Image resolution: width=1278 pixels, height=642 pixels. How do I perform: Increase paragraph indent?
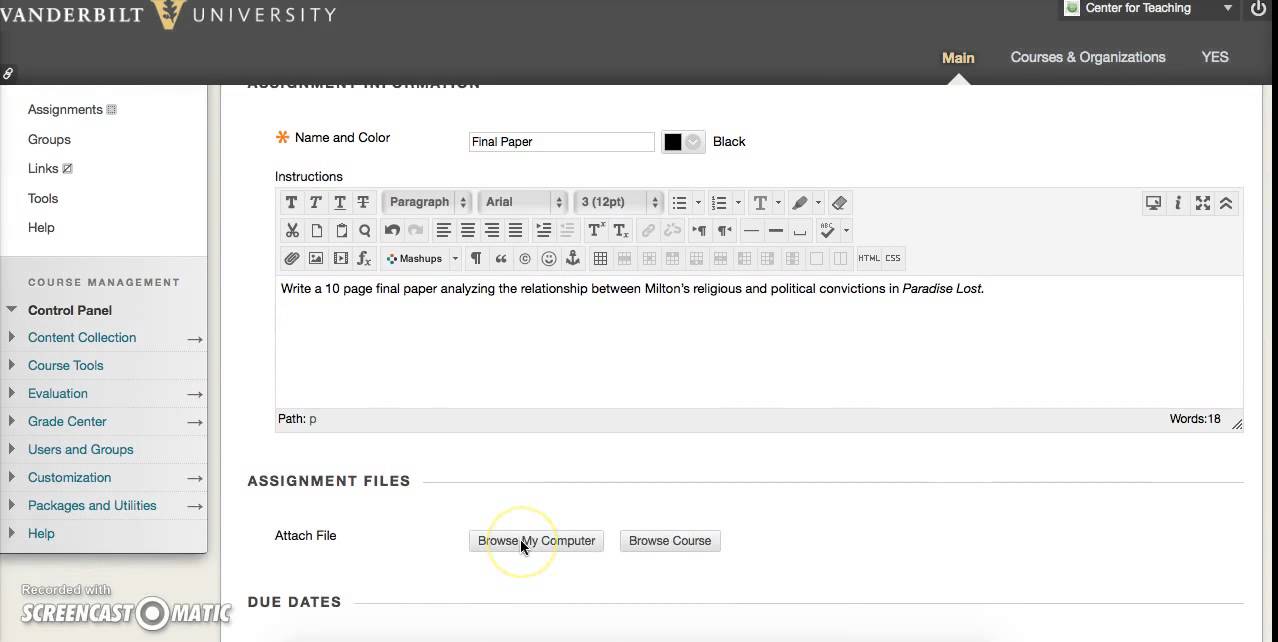point(544,230)
